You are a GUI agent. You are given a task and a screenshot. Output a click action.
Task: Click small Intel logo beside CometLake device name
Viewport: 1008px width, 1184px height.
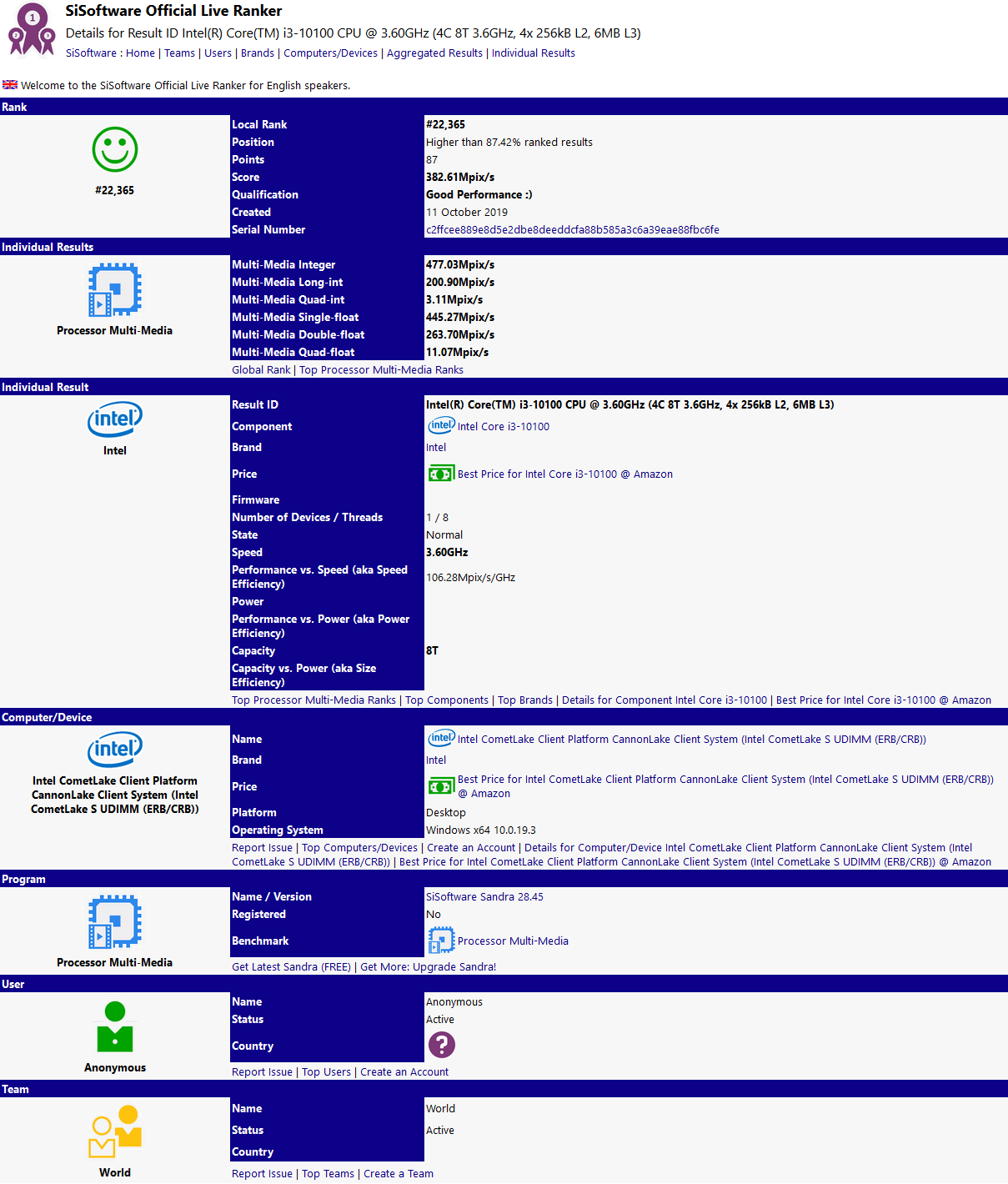click(x=441, y=739)
